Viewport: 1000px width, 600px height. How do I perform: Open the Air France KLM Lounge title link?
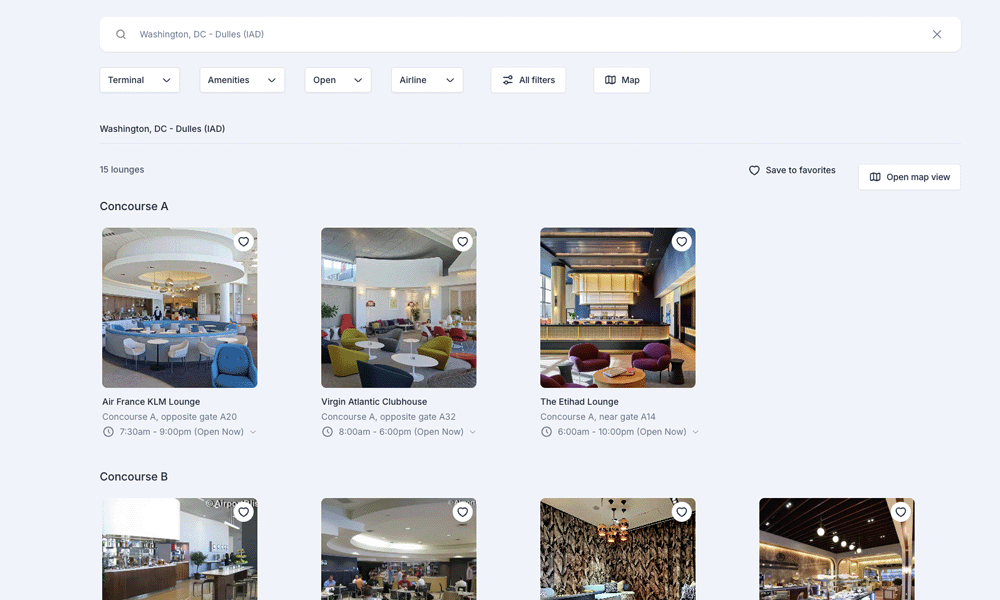coord(151,402)
